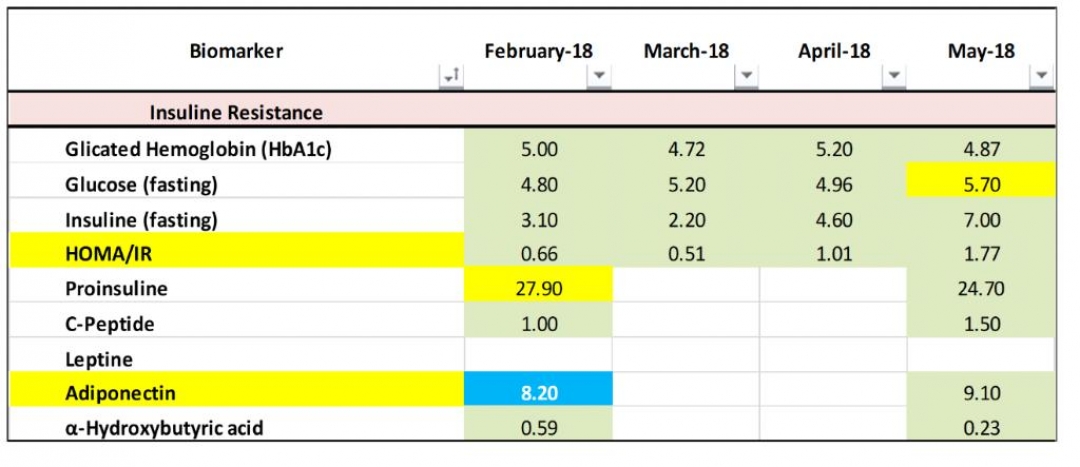Select the Biomarker header cell
The height and width of the screenshot is (467, 1080).
[236, 52]
